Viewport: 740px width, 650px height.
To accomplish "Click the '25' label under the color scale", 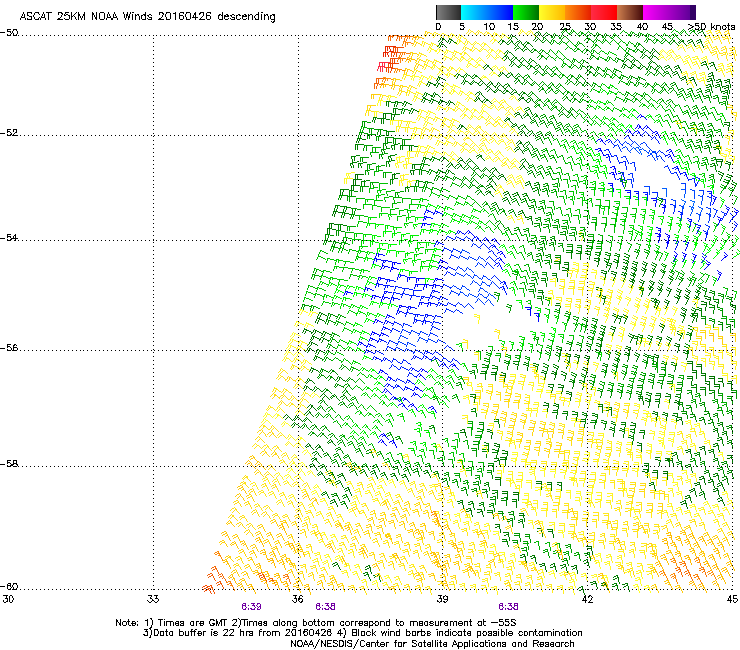I will pos(565,27).
